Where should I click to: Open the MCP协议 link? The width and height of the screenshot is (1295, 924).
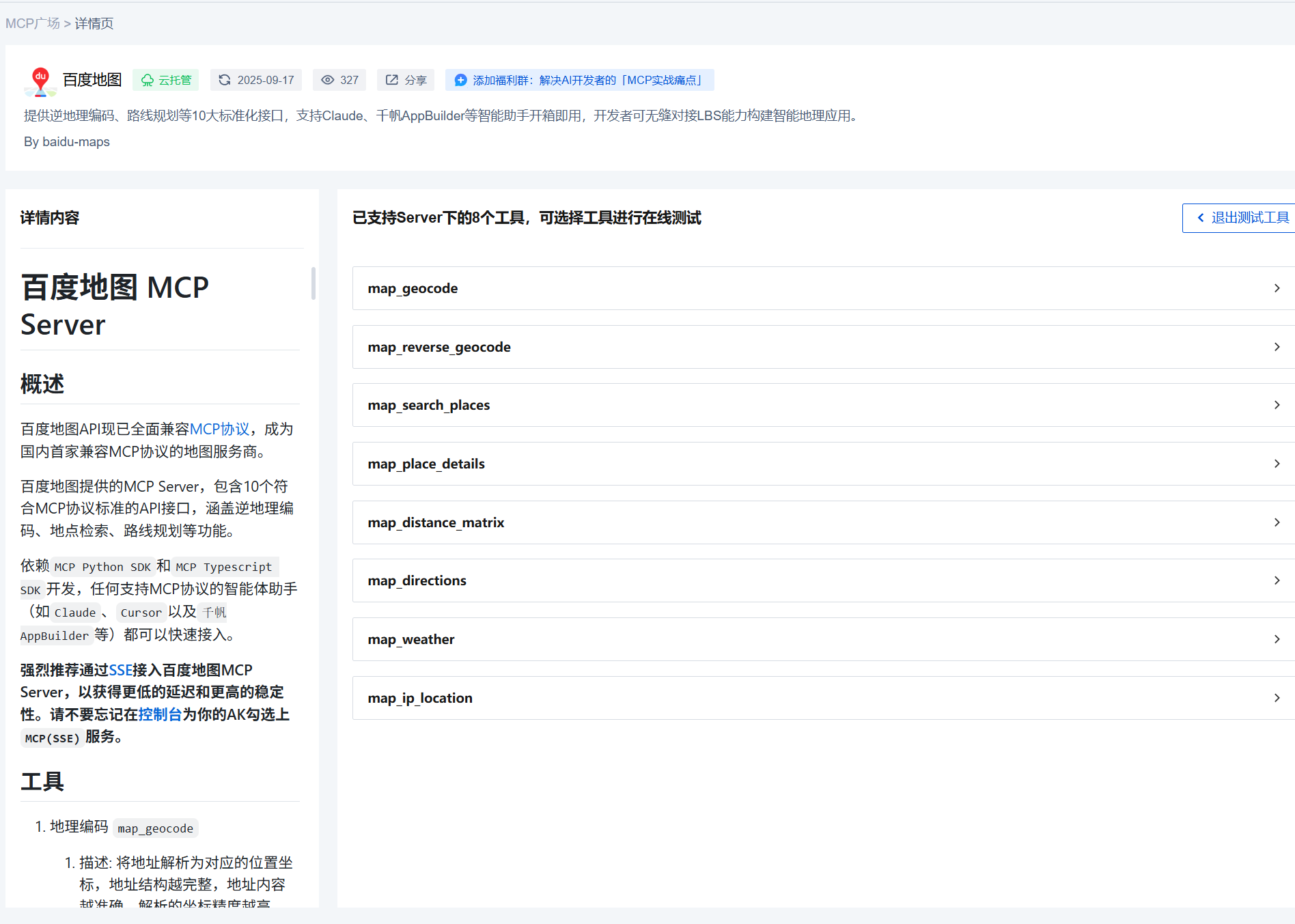[x=220, y=429]
